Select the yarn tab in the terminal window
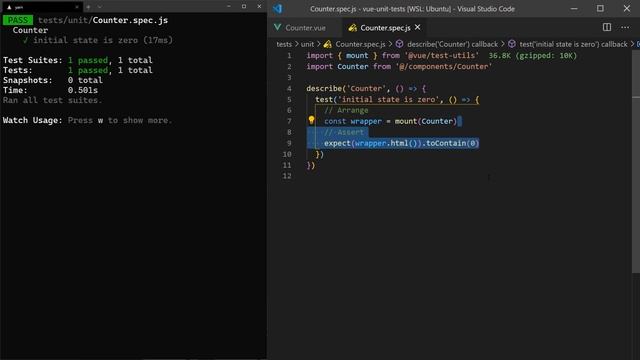Image resolution: width=640 pixels, height=360 pixels. pos(41,7)
